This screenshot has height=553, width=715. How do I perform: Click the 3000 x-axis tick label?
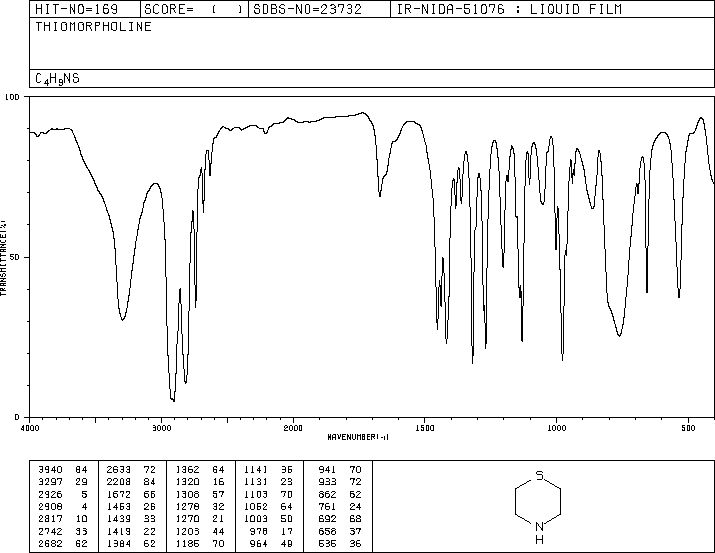coord(162,428)
